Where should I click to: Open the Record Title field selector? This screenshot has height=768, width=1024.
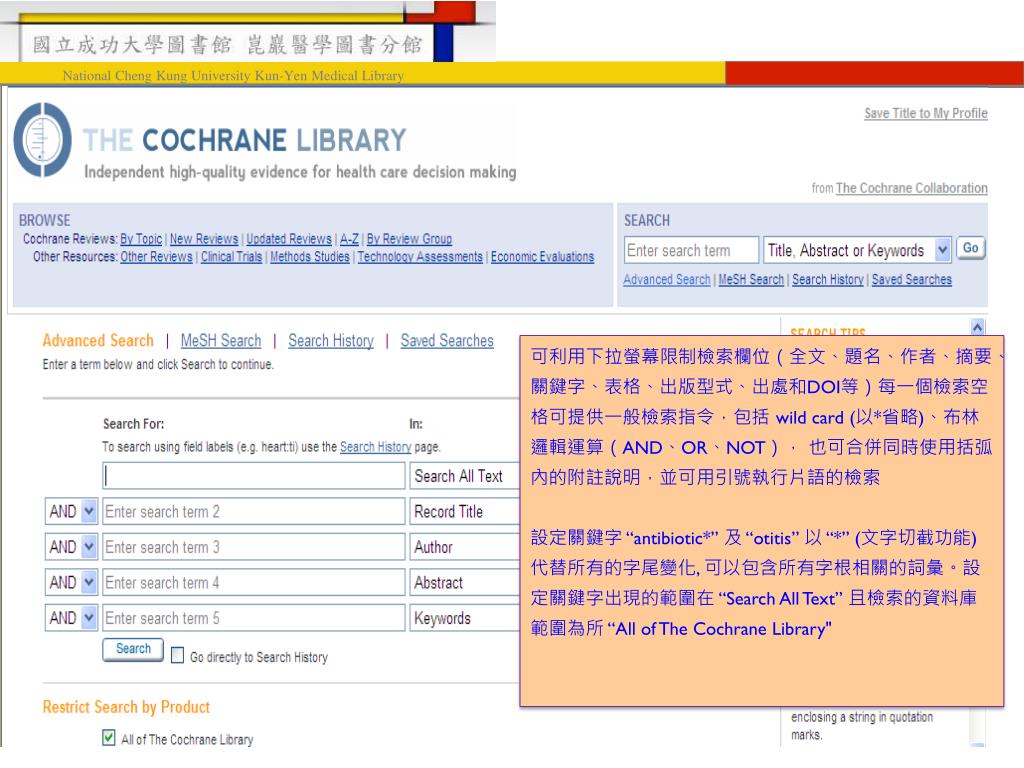tap(464, 511)
